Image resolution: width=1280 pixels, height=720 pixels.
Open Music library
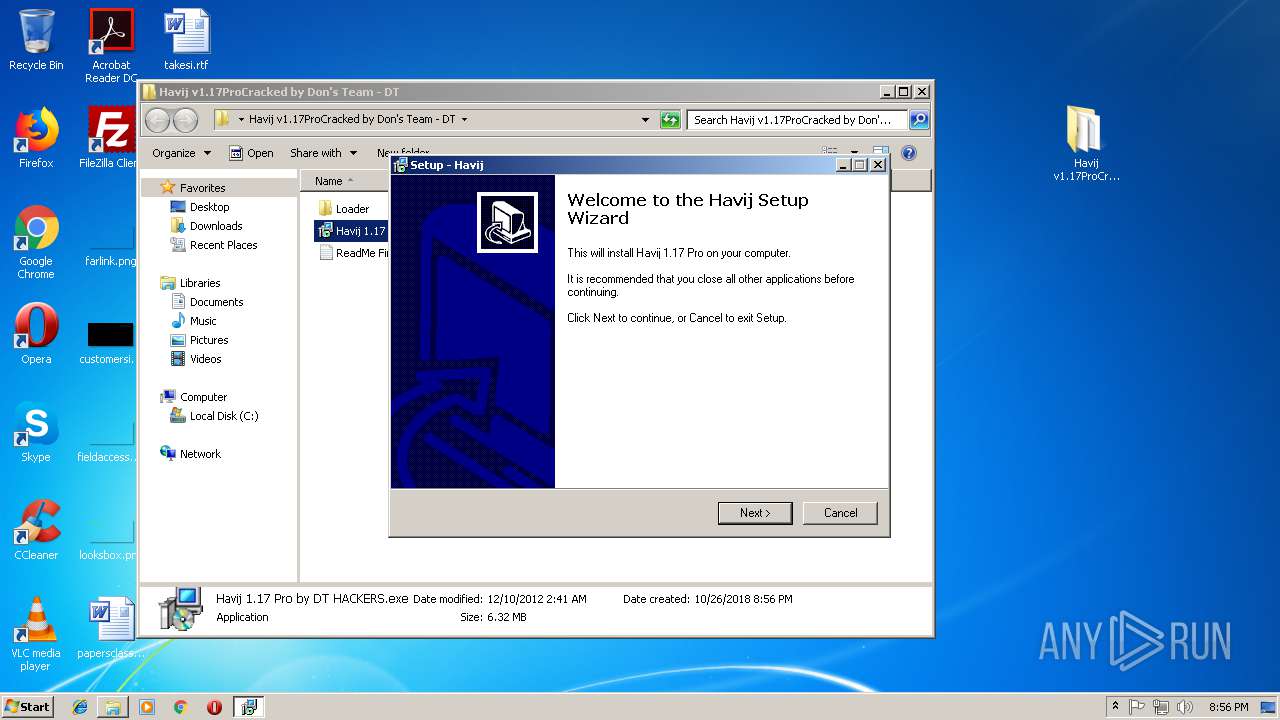click(203, 321)
